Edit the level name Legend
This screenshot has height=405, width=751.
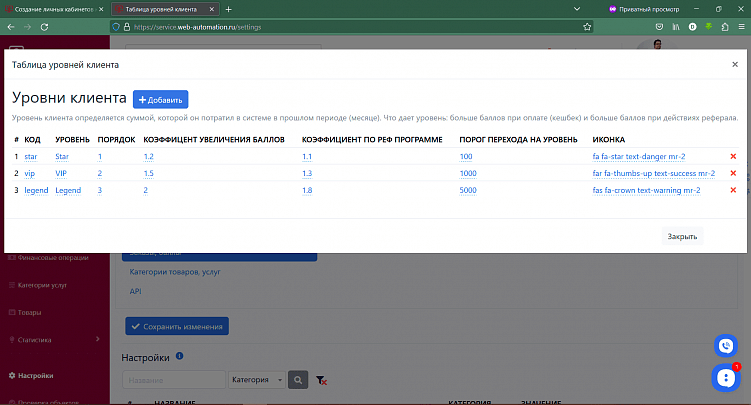tap(68, 190)
